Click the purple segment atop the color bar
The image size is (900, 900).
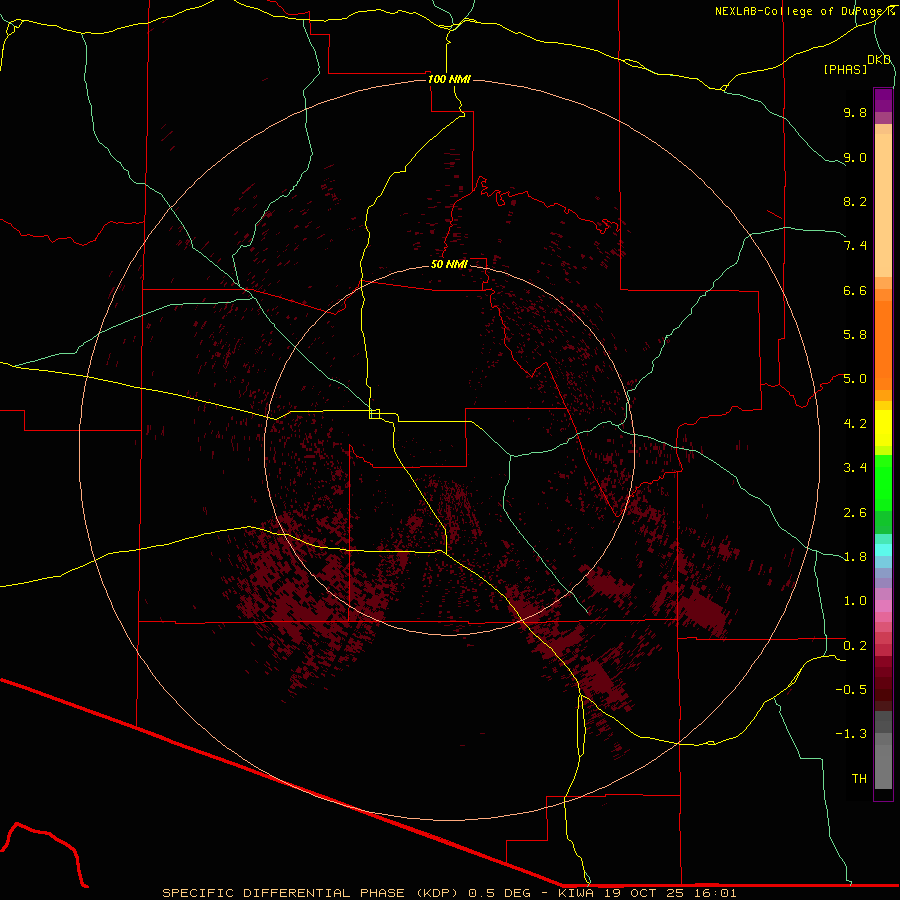point(883,100)
